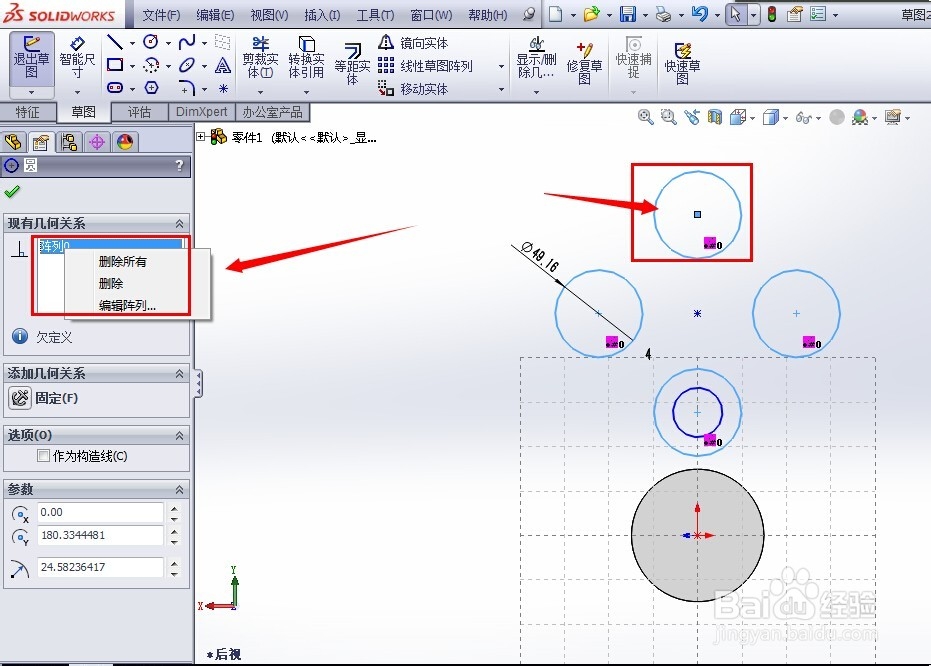931x666 pixels.
Task: Click the Exit Sketch button
Action: [29, 60]
